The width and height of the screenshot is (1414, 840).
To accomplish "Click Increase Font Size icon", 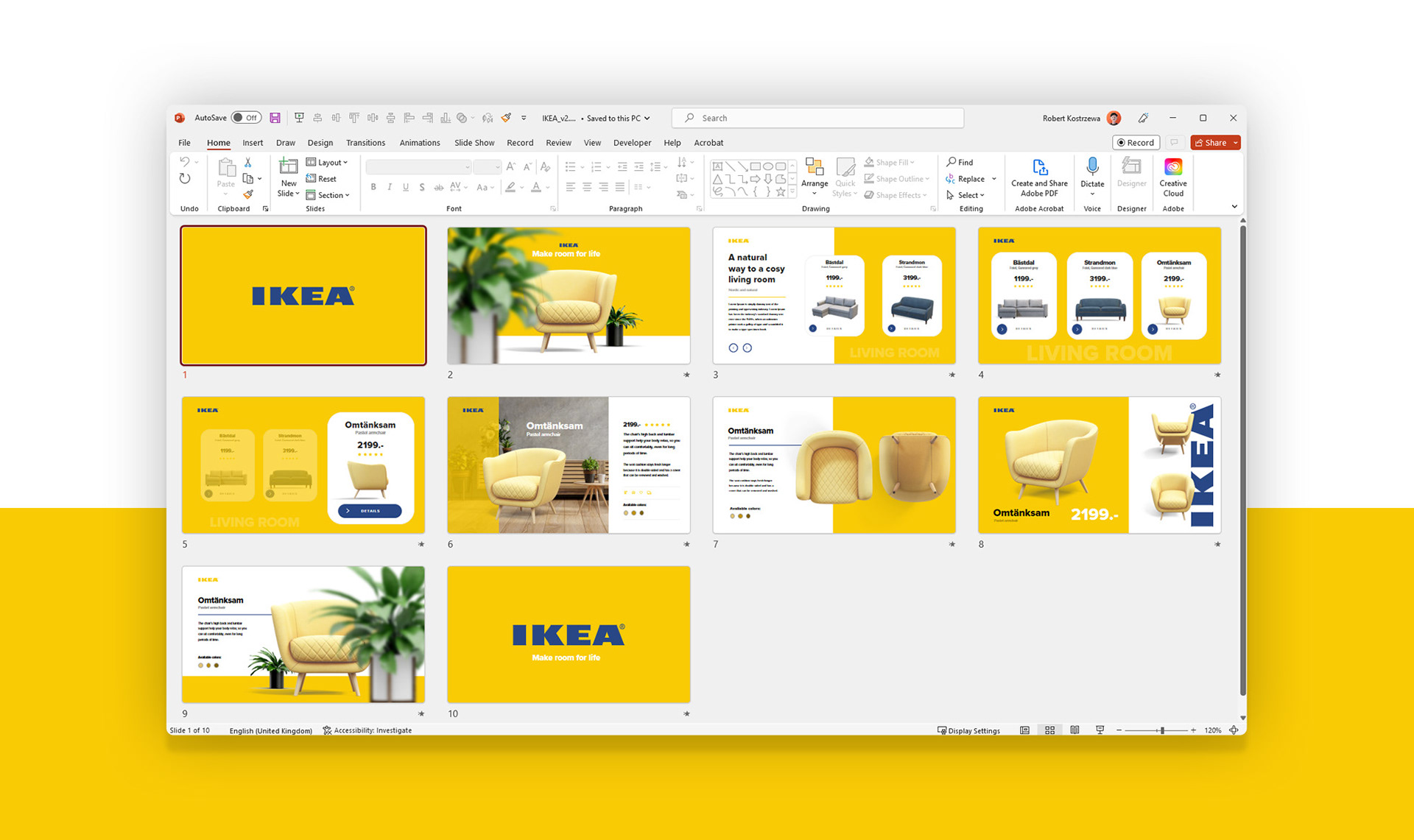I will [x=511, y=167].
